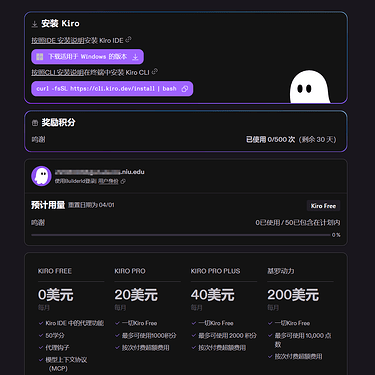Click the gift icon beside 奖励积分
Viewport: 375px width, 375px height.
point(35,123)
